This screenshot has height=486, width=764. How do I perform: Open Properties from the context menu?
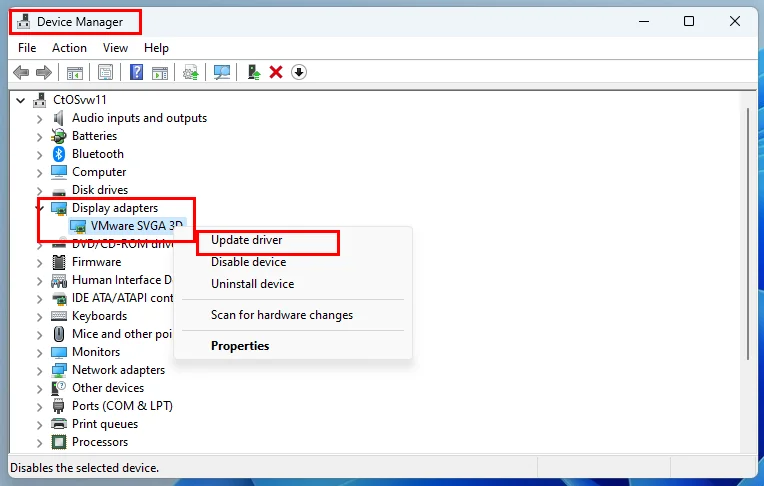(240, 346)
